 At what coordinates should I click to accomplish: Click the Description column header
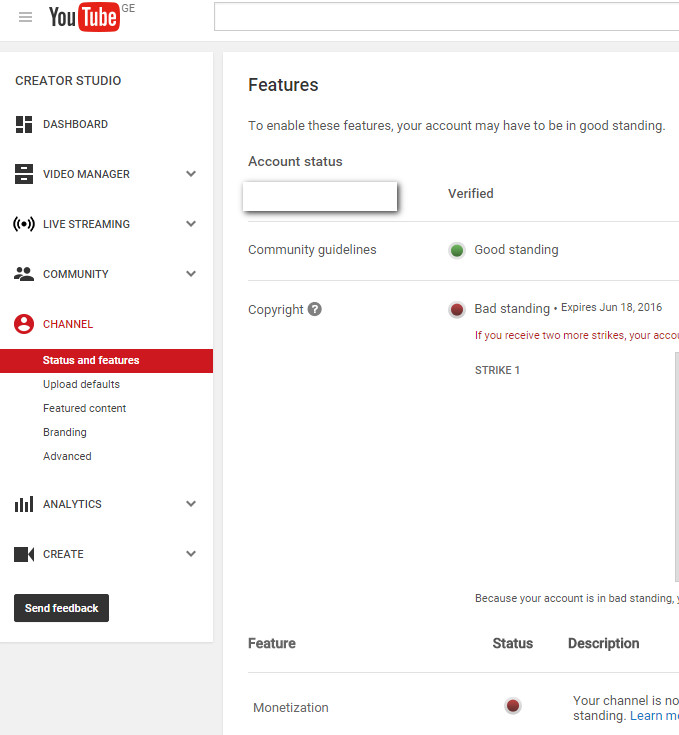pos(604,643)
